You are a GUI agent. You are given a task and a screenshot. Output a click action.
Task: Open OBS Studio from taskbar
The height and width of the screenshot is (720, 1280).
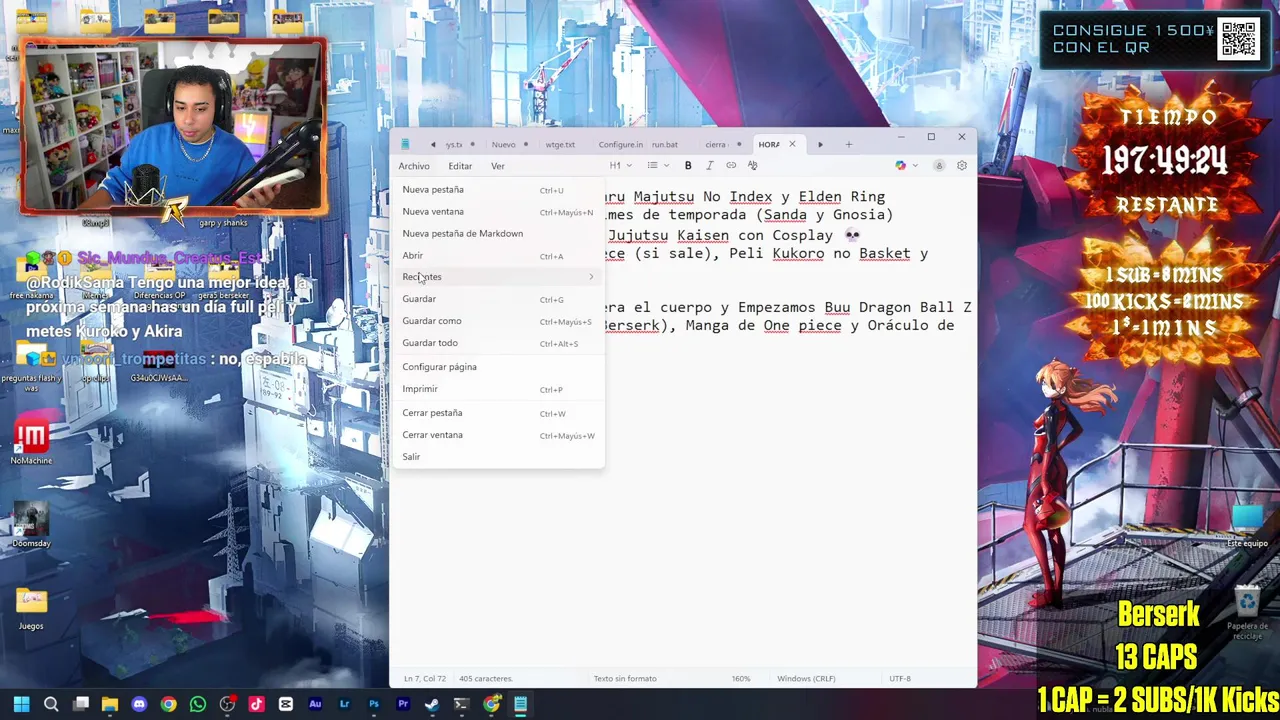[227, 705]
